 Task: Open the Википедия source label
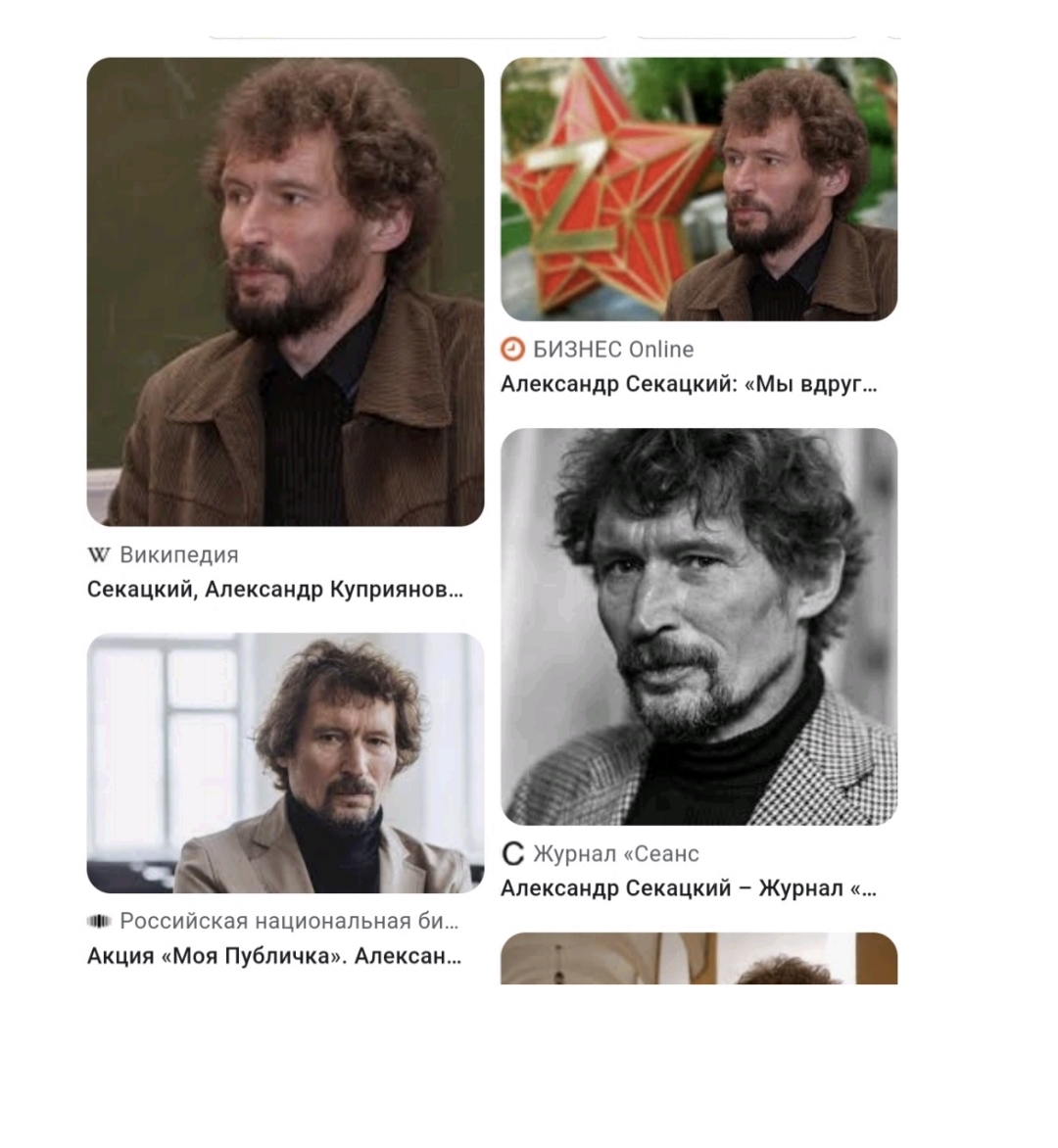(x=179, y=555)
